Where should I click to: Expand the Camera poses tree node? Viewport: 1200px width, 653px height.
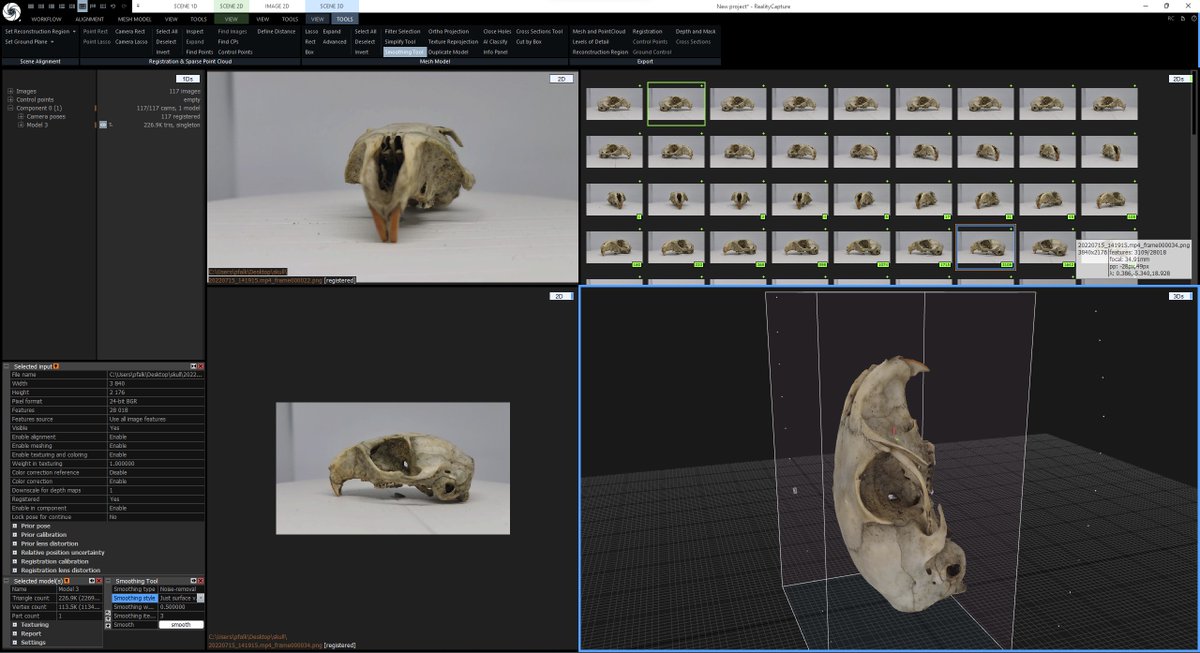[21, 117]
